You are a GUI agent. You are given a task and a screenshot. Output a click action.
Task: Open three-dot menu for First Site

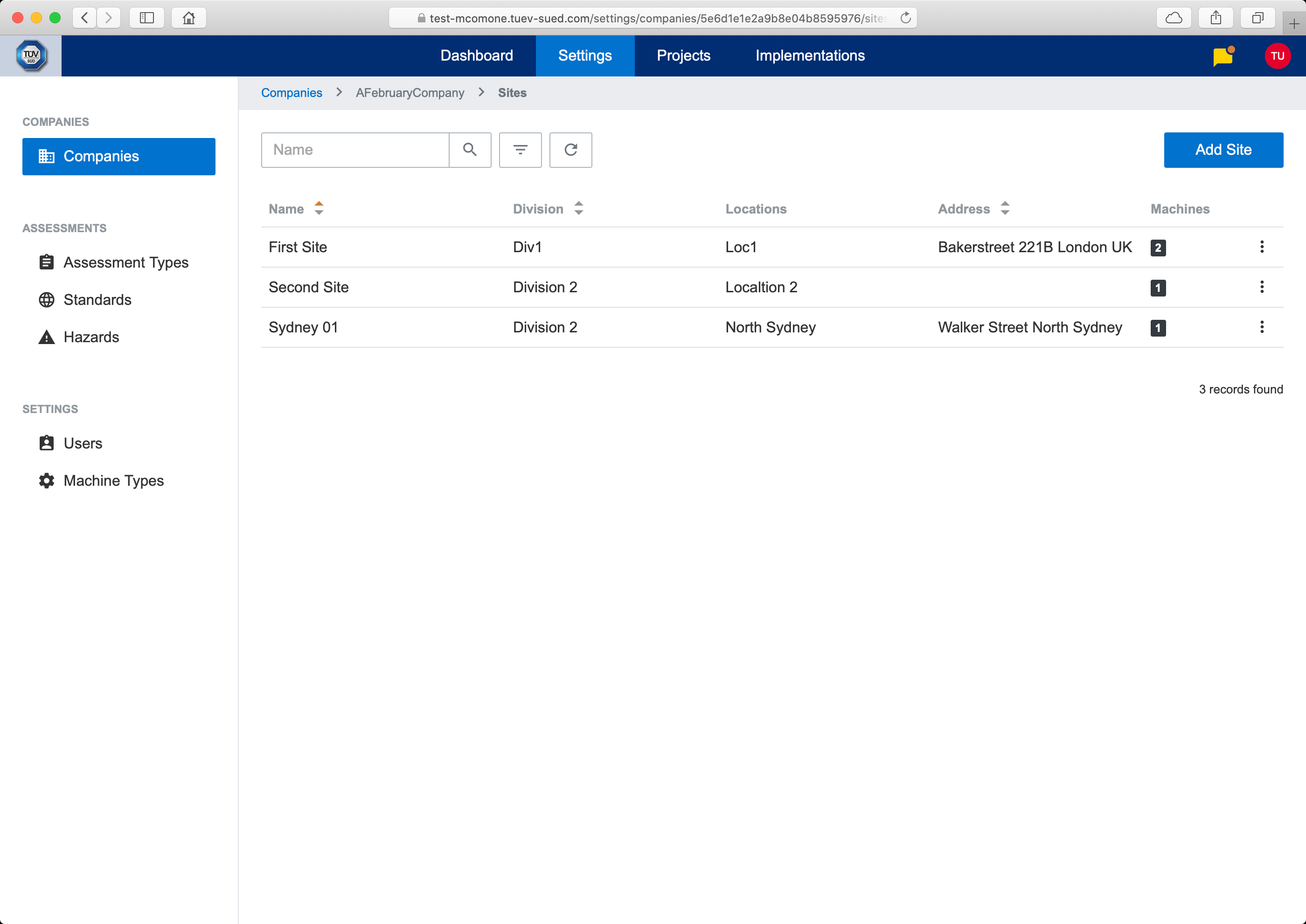pos(1262,247)
